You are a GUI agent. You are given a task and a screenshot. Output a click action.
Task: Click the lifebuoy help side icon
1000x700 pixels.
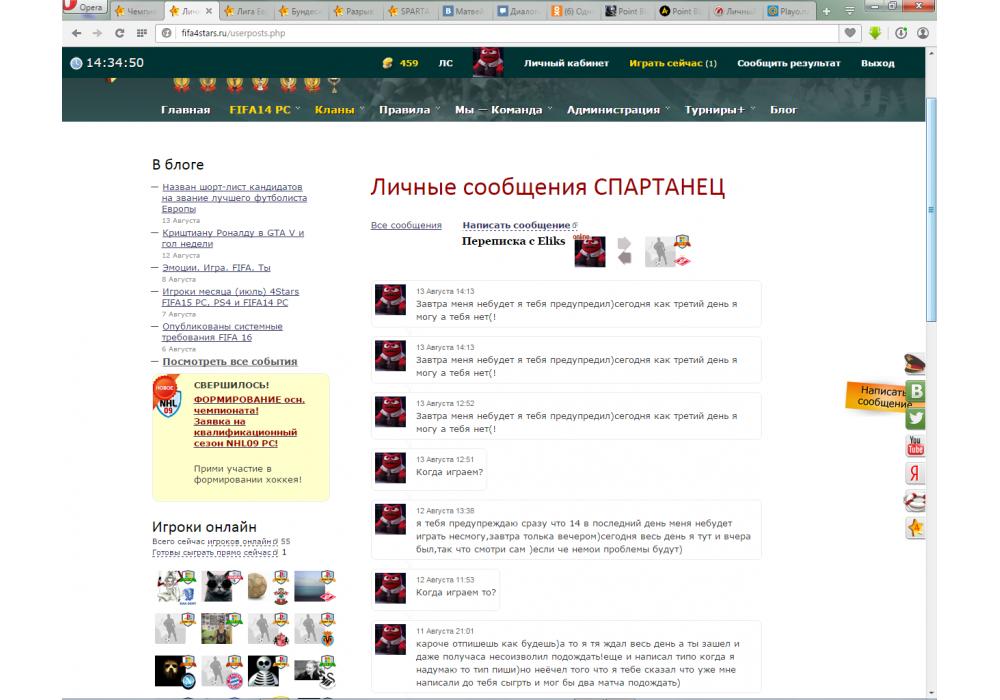click(915, 500)
